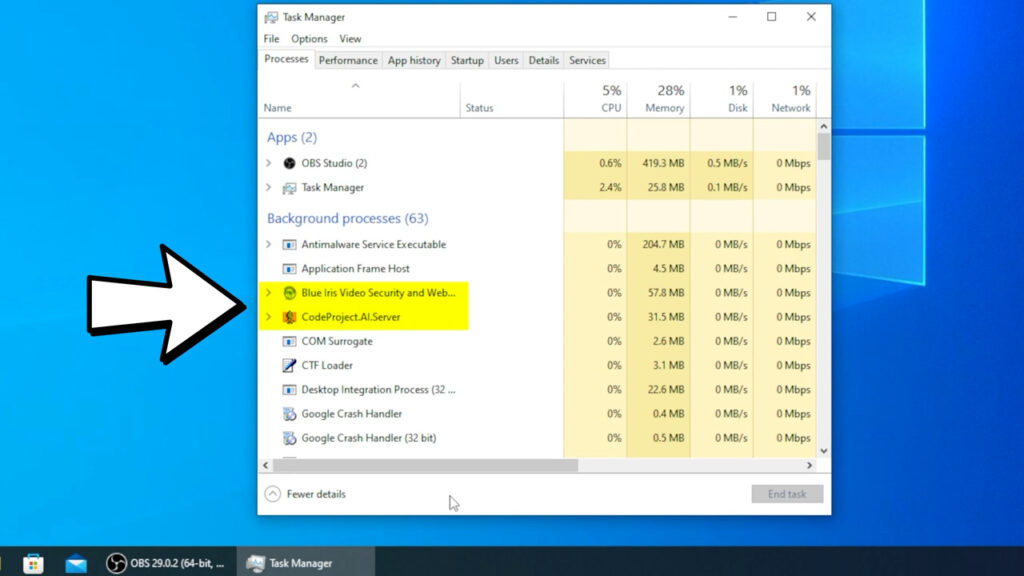Expand the CodeProject.AI.Server process tree
1024x576 pixels.
coord(268,317)
